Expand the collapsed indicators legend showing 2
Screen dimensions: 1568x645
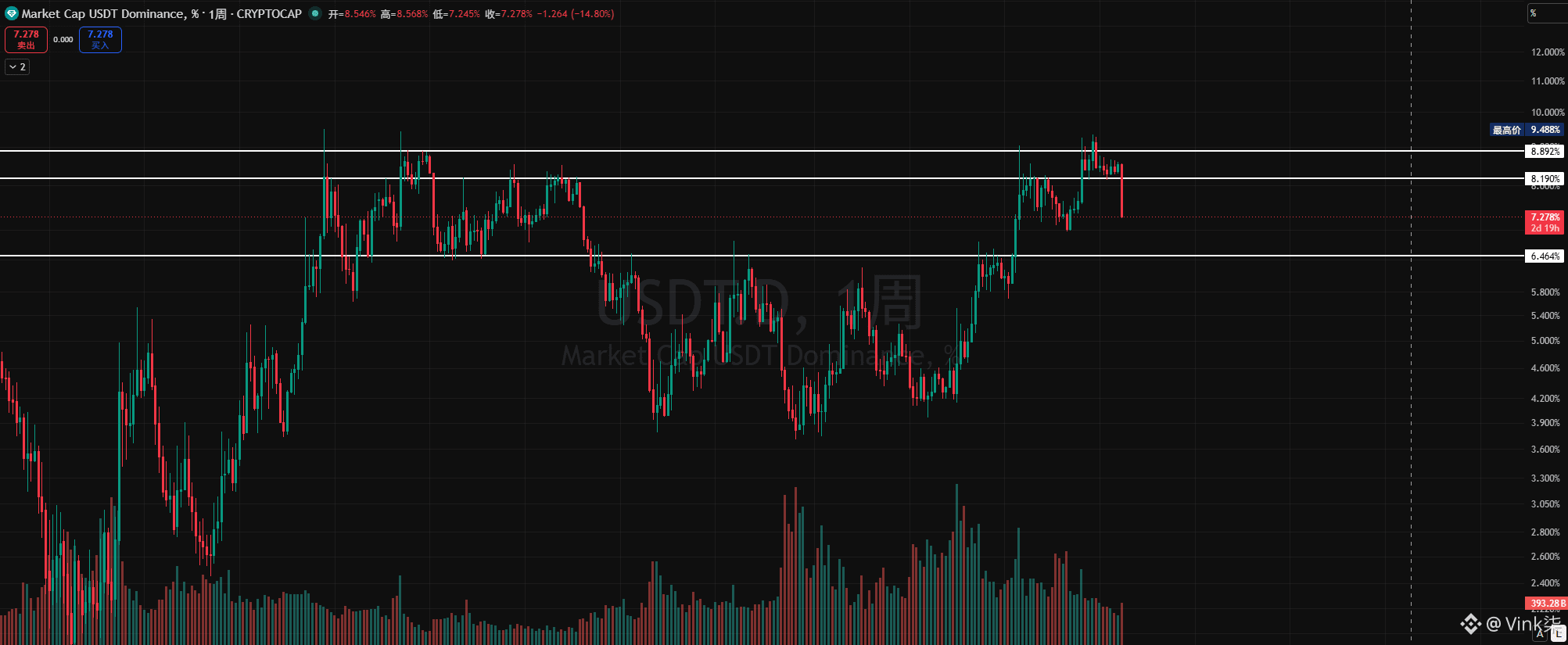[x=17, y=67]
